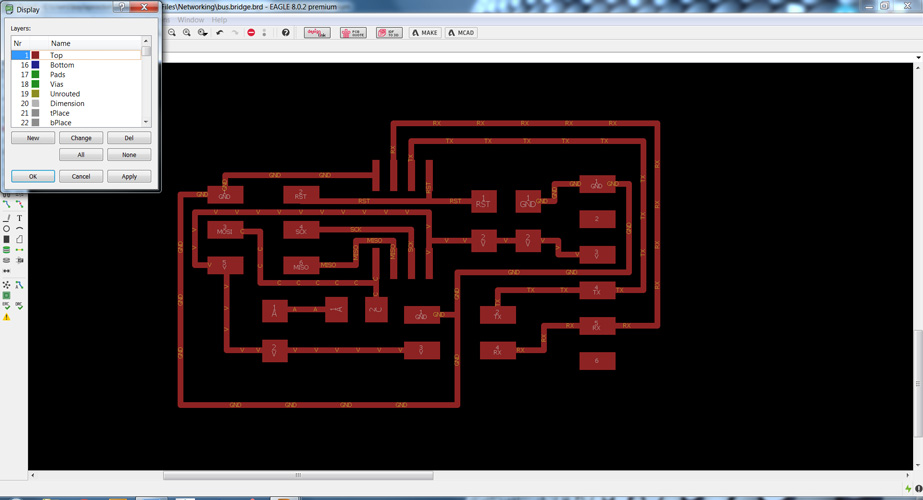
Task: Open the toolbar Help question mark
Action: pos(285,32)
